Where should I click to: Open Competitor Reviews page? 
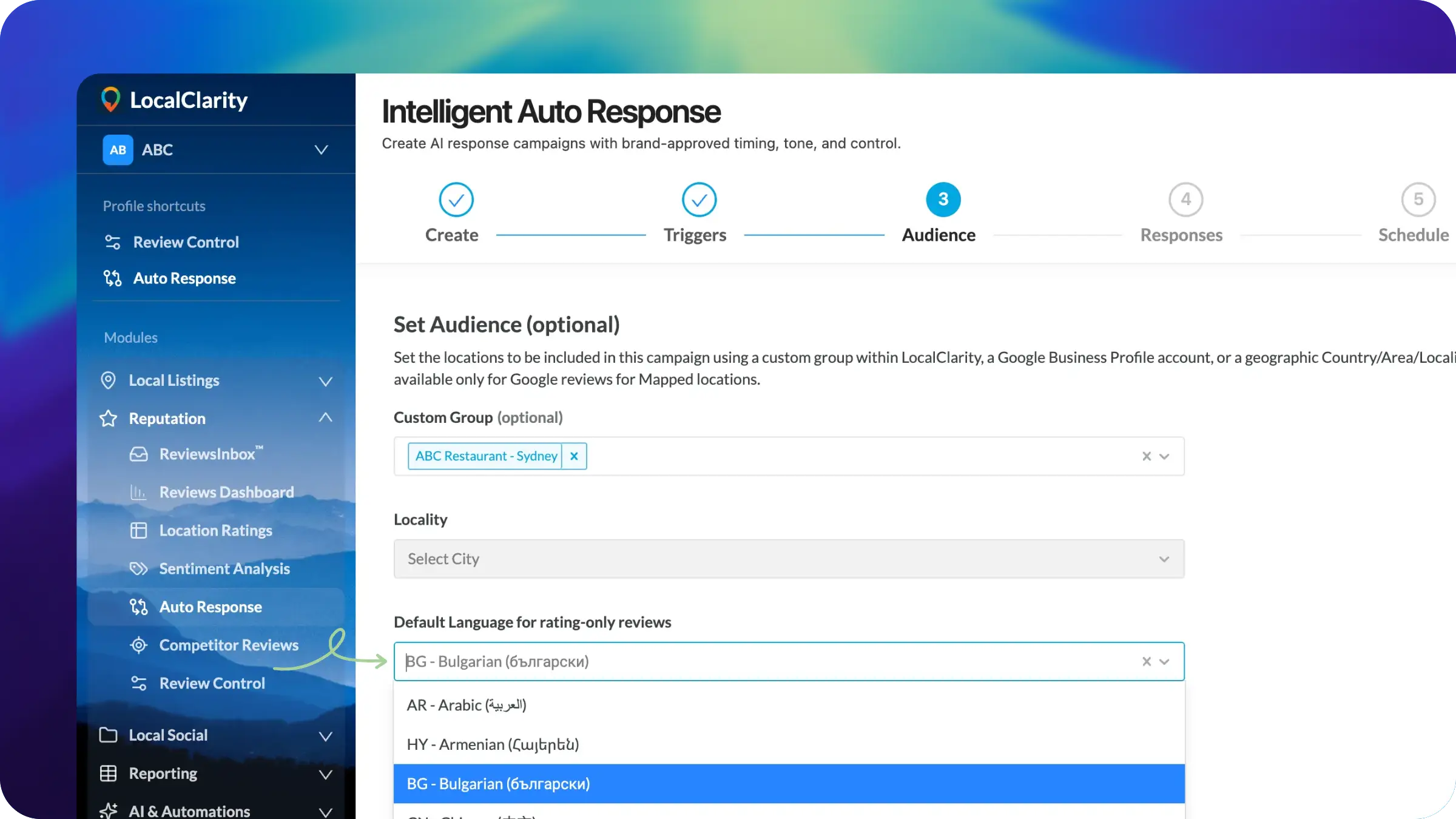(229, 645)
